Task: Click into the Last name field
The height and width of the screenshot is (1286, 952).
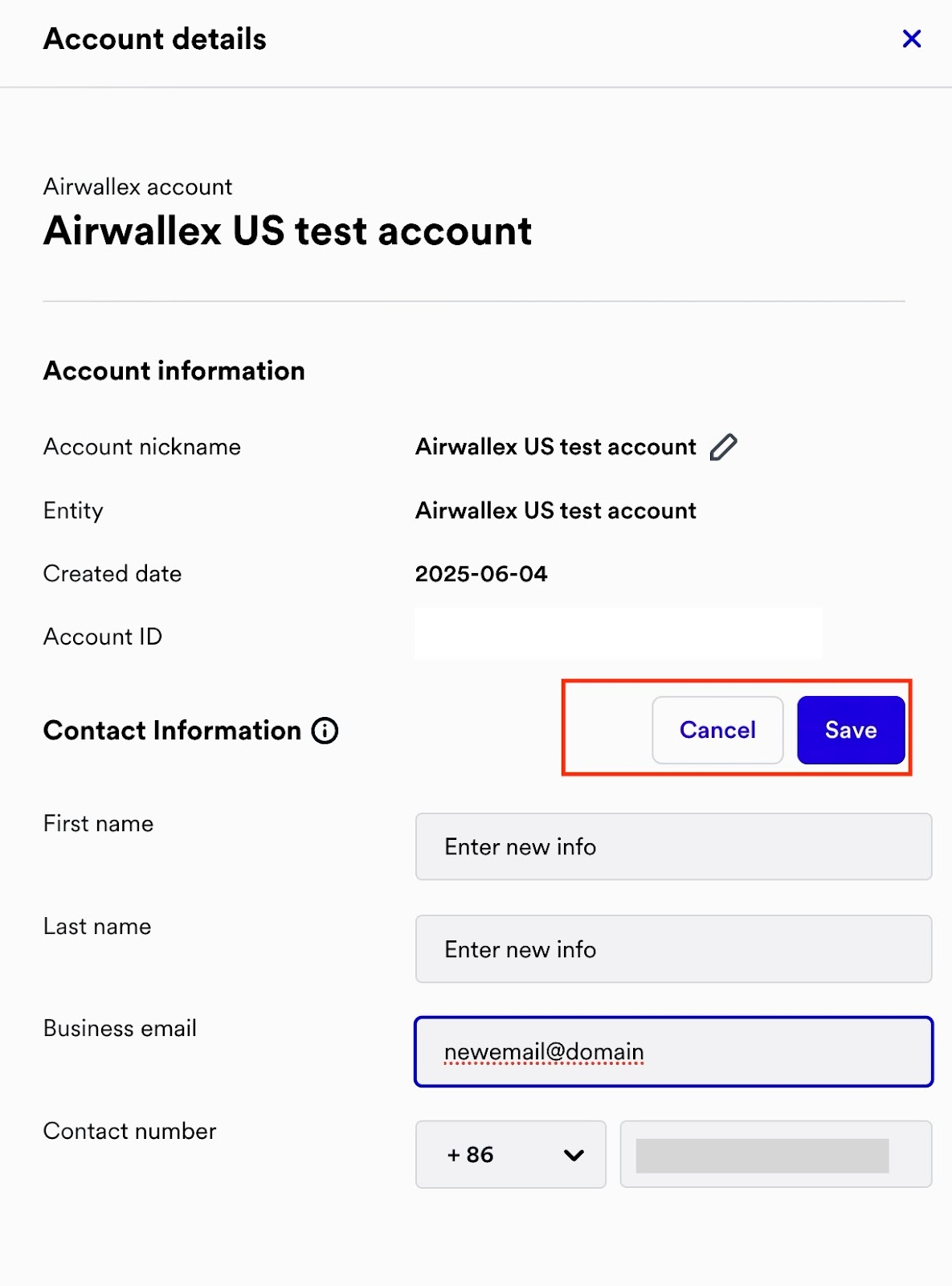Action: pyautogui.click(x=673, y=949)
